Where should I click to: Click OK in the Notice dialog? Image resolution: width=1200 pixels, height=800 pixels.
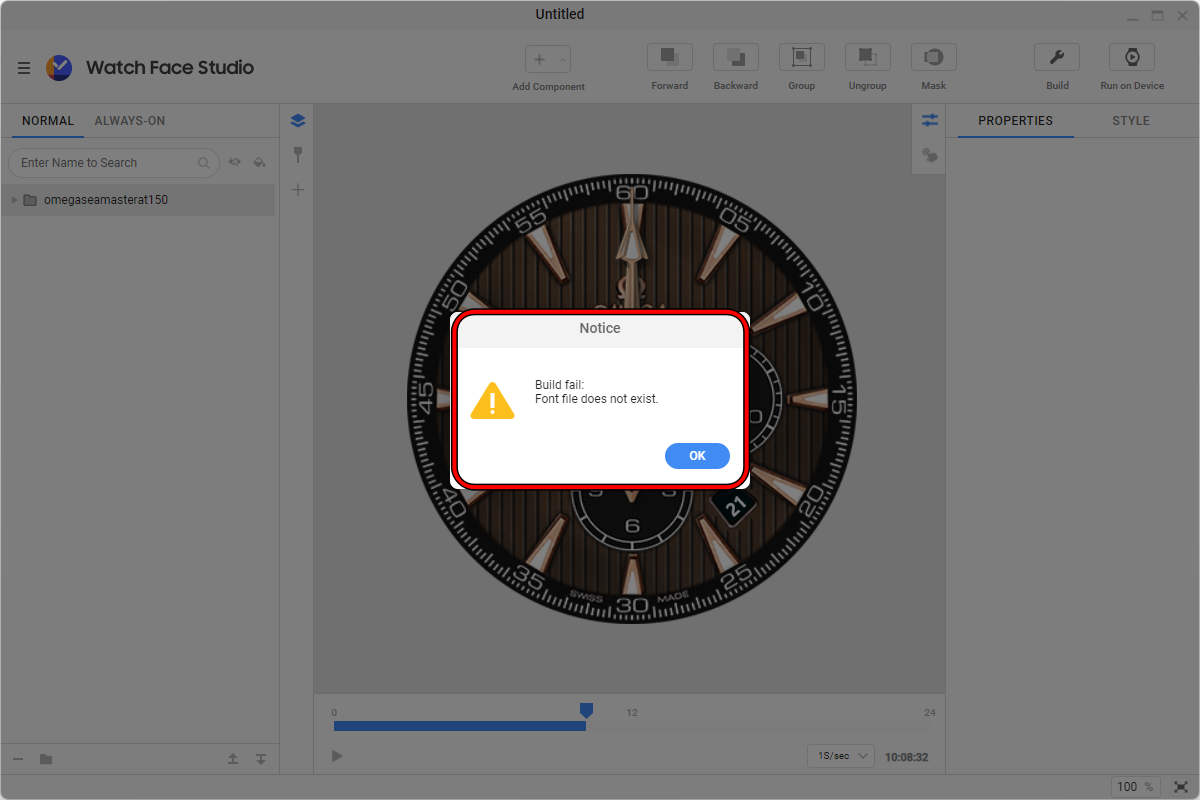pyautogui.click(x=697, y=456)
